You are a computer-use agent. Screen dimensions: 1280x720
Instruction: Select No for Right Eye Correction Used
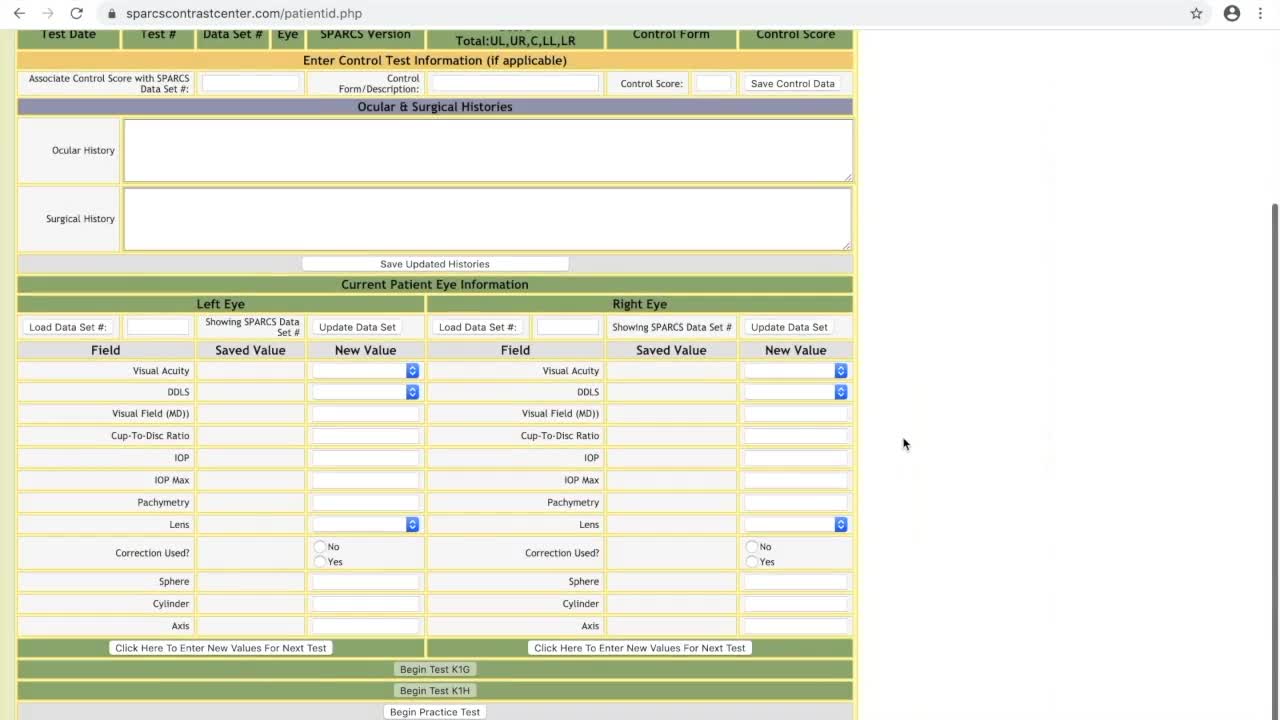click(751, 546)
